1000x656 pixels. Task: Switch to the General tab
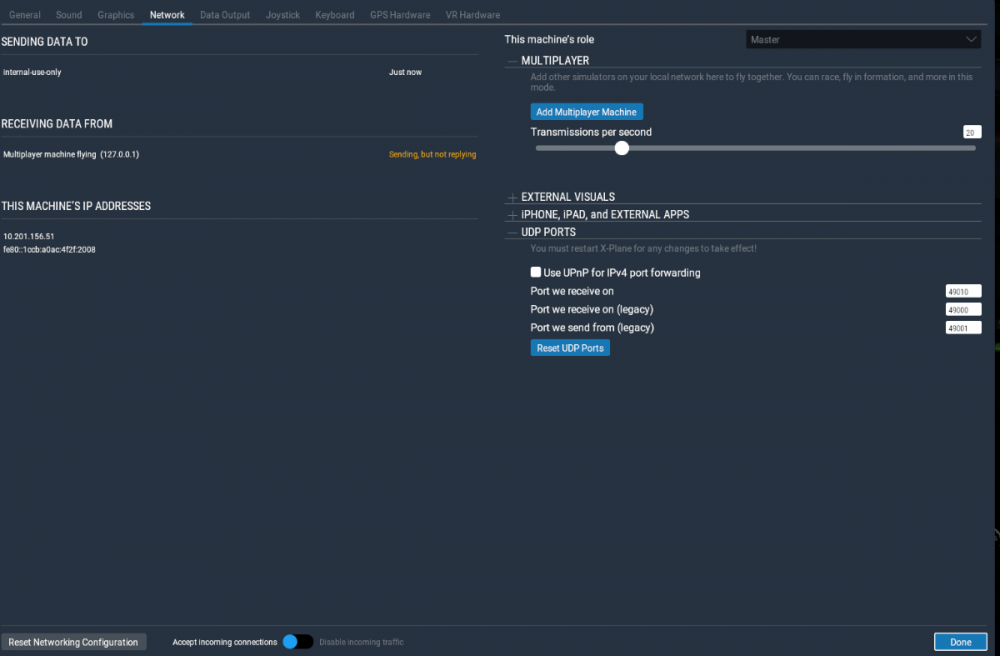(25, 15)
